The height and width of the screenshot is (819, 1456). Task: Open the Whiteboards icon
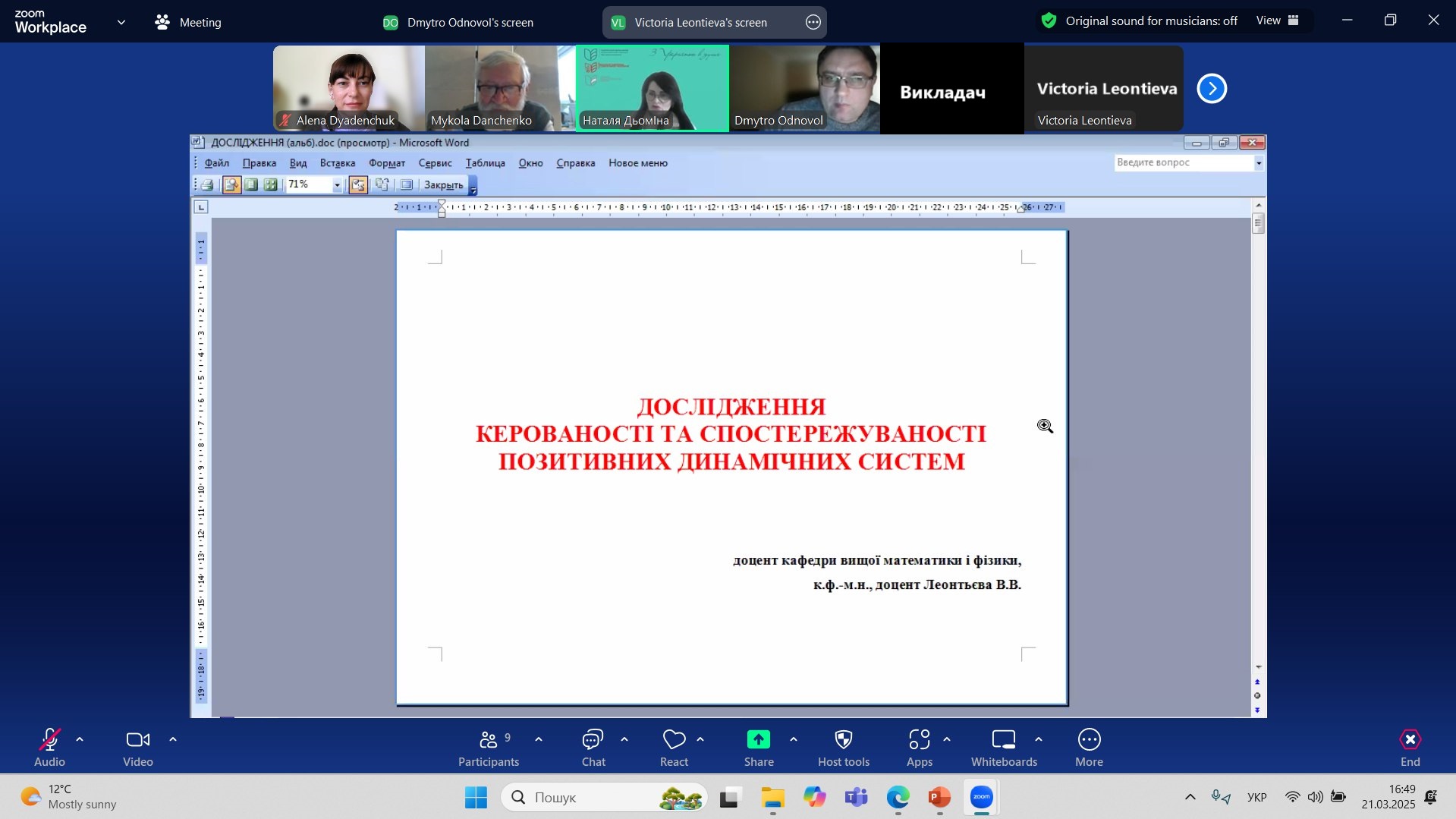(1003, 740)
